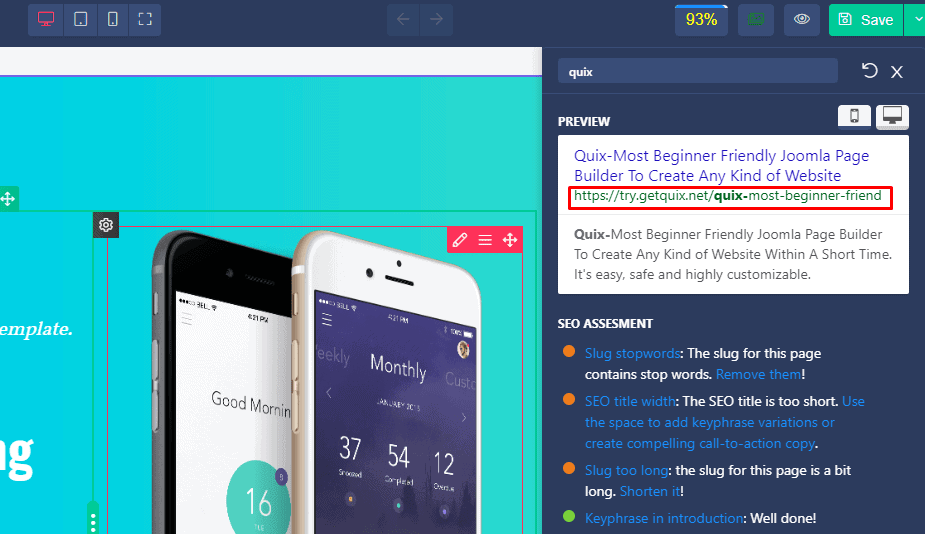Viewport: 925px width, 534px height.
Task: Expand the Save options dropdown arrow
Action: pos(916,19)
